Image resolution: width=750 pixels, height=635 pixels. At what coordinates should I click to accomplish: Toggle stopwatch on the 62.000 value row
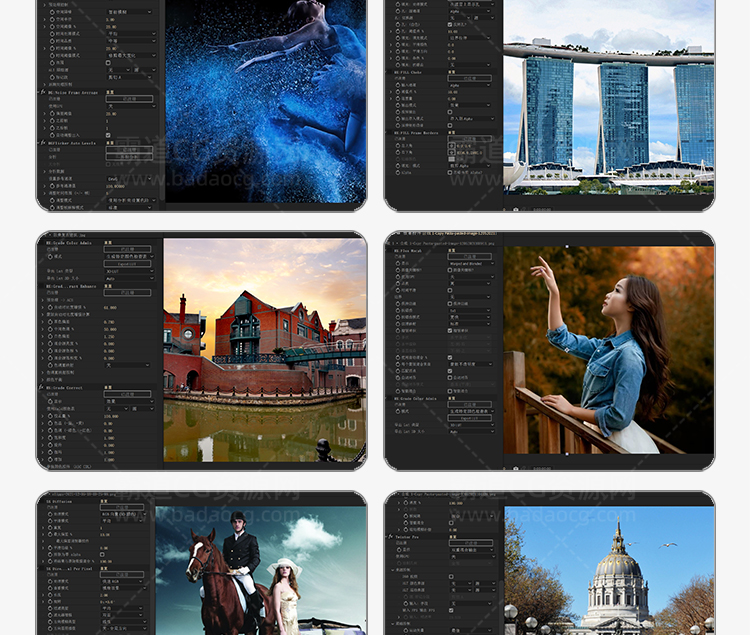pos(50,307)
